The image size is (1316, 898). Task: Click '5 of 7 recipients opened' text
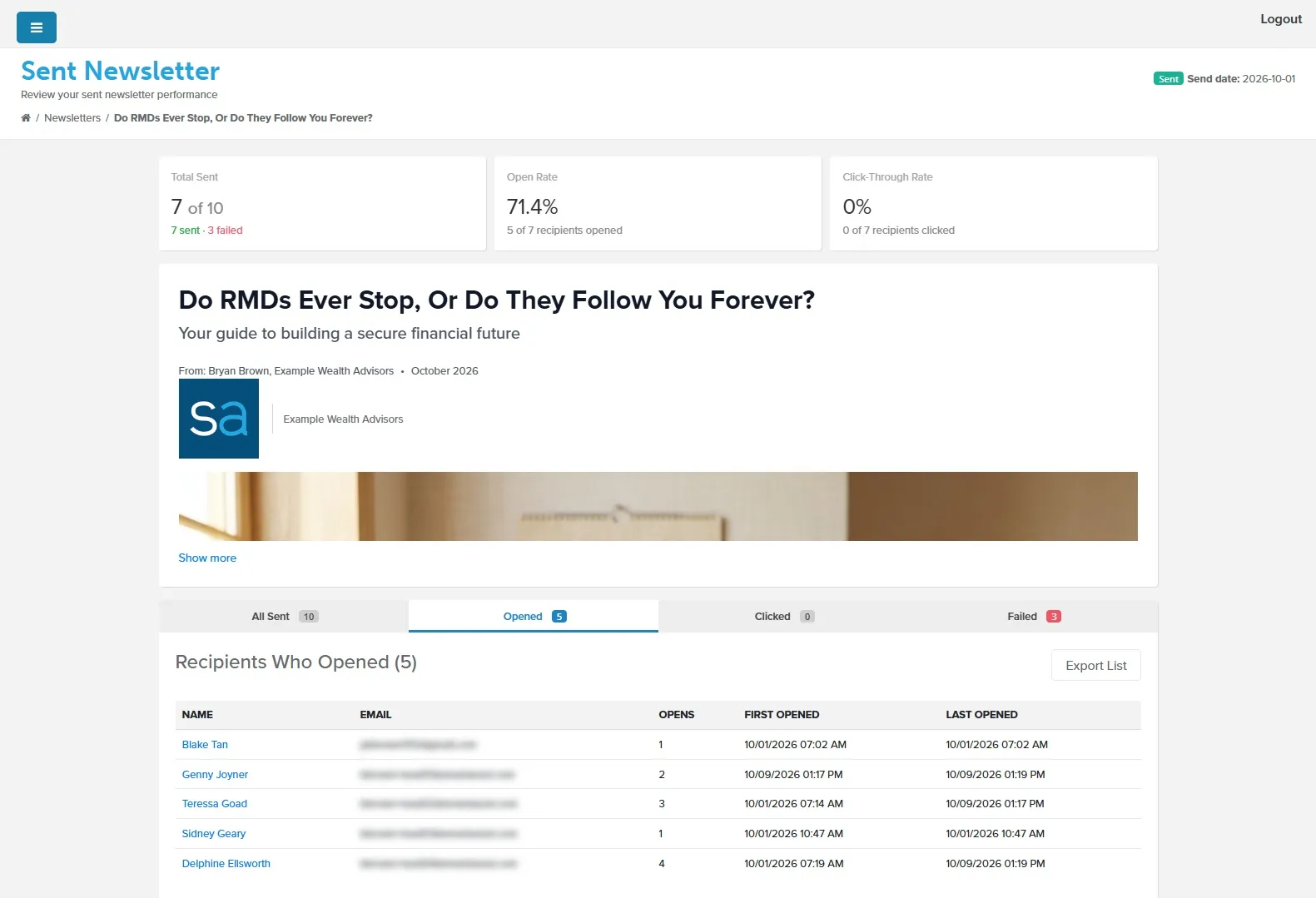coord(564,231)
